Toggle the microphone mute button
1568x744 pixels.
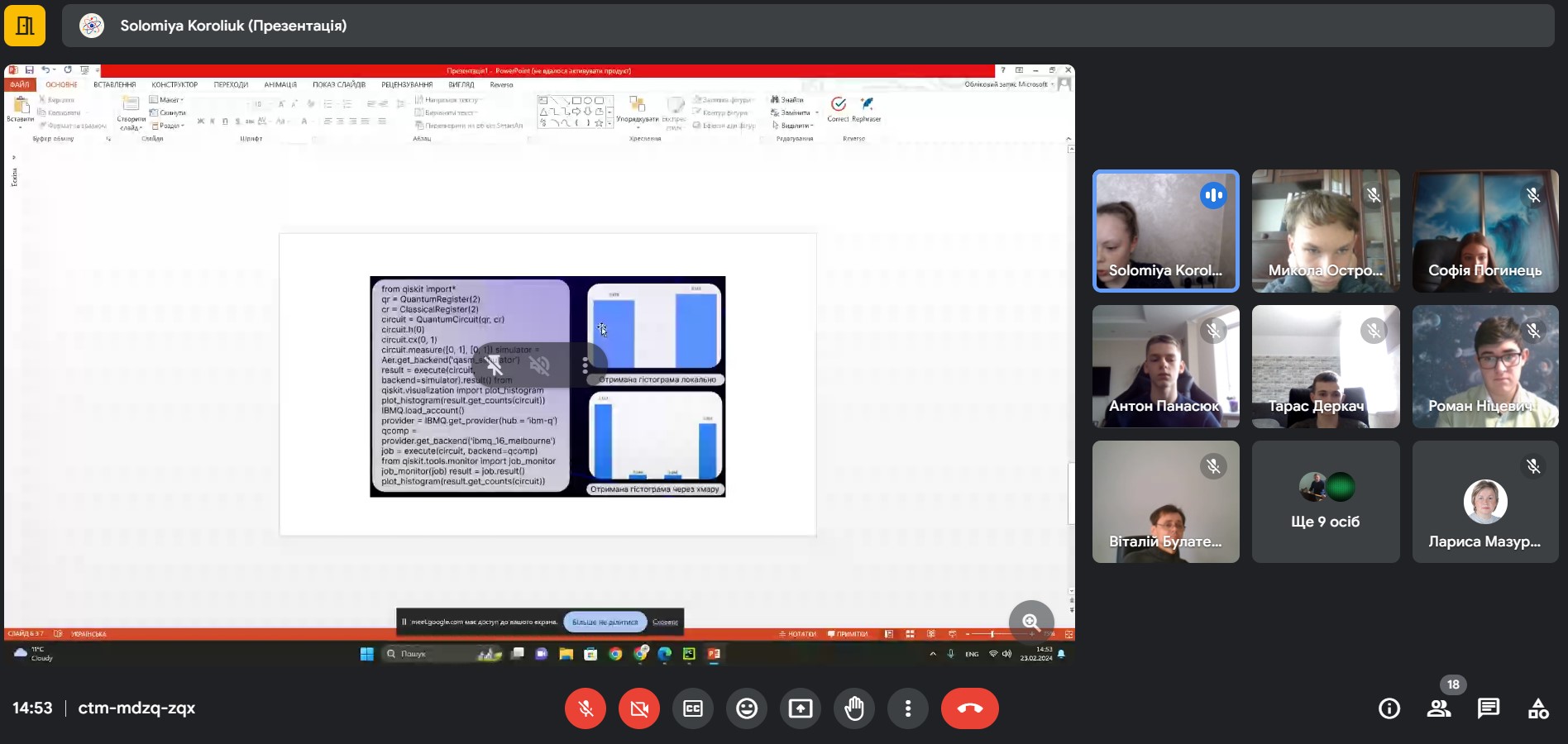586,708
